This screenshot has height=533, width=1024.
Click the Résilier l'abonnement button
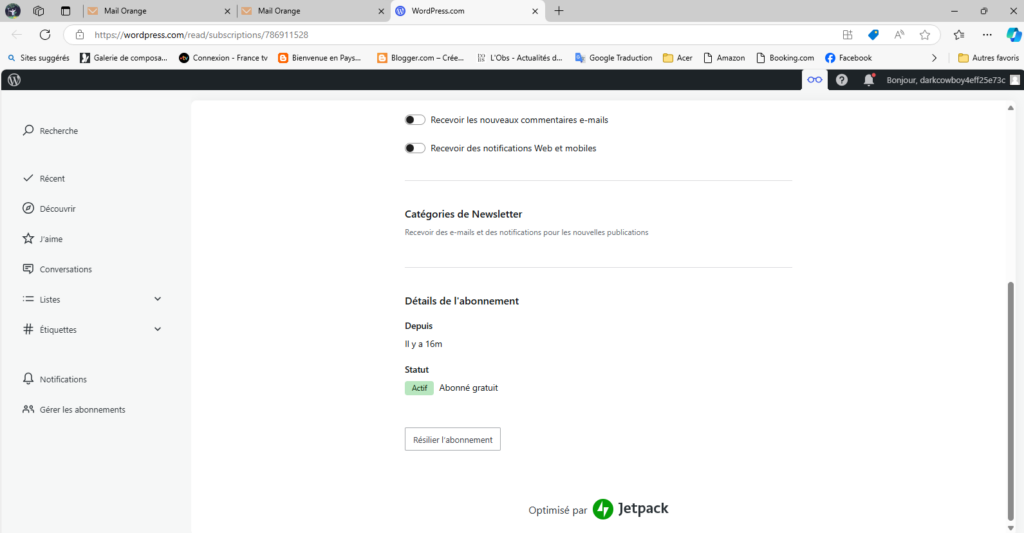pyautogui.click(x=452, y=439)
